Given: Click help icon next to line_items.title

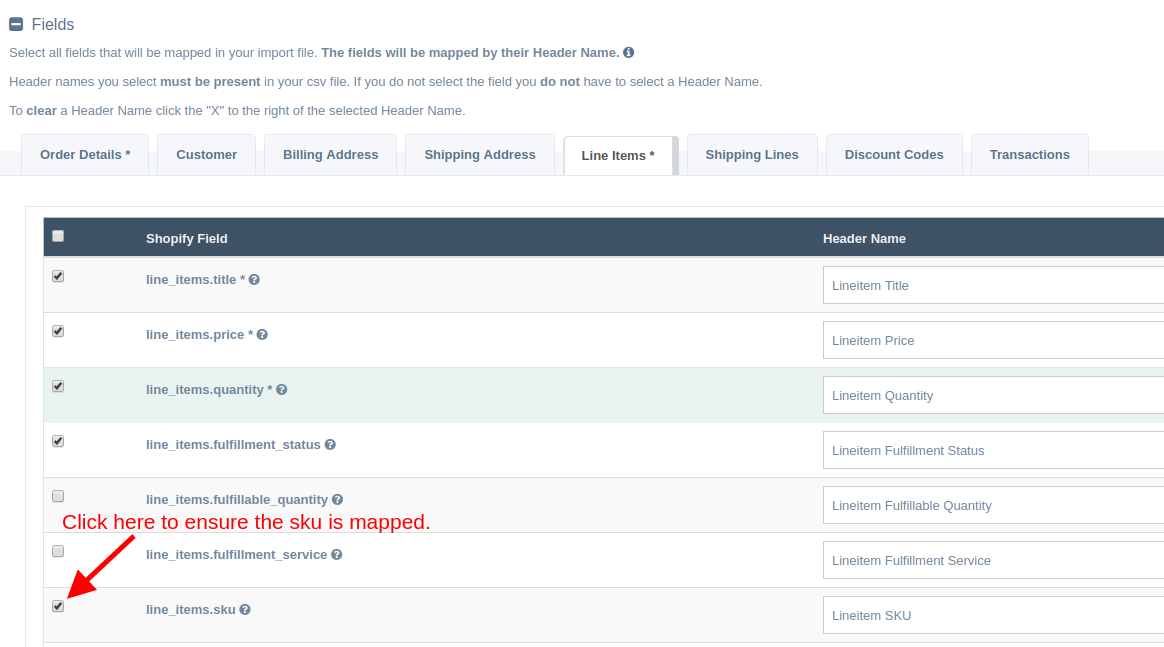Looking at the screenshot, I should click(x=254, y=280).
